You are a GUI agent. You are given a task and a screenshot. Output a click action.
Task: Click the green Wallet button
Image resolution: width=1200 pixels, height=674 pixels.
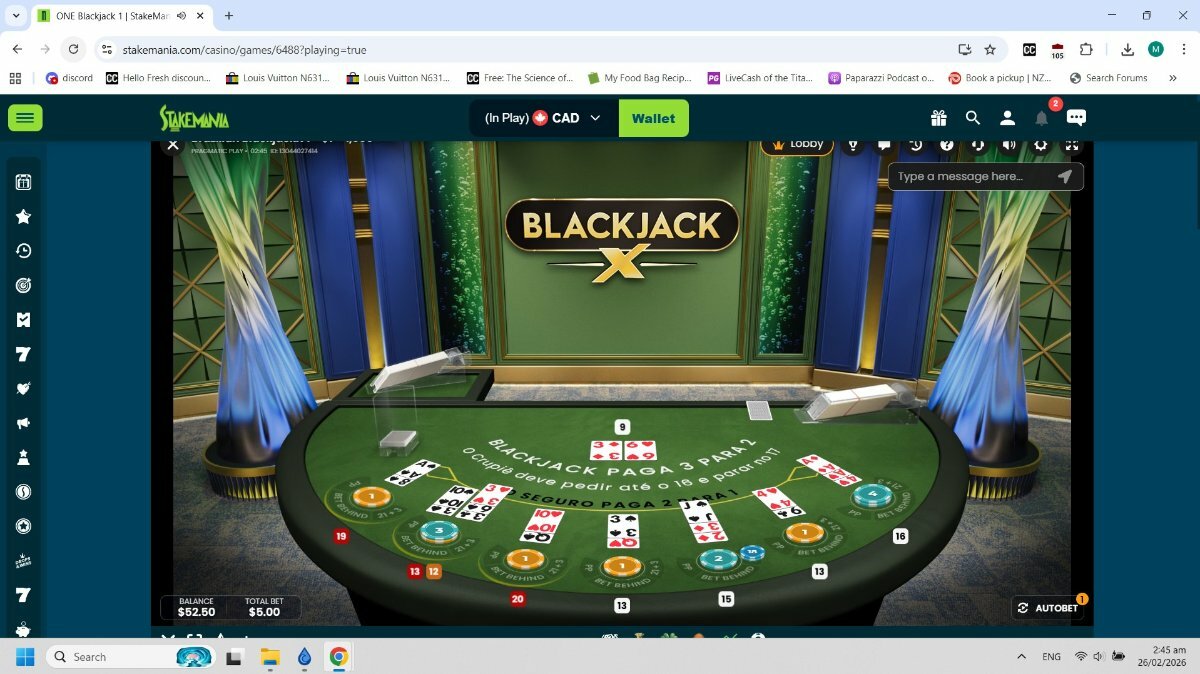point(653,118)
